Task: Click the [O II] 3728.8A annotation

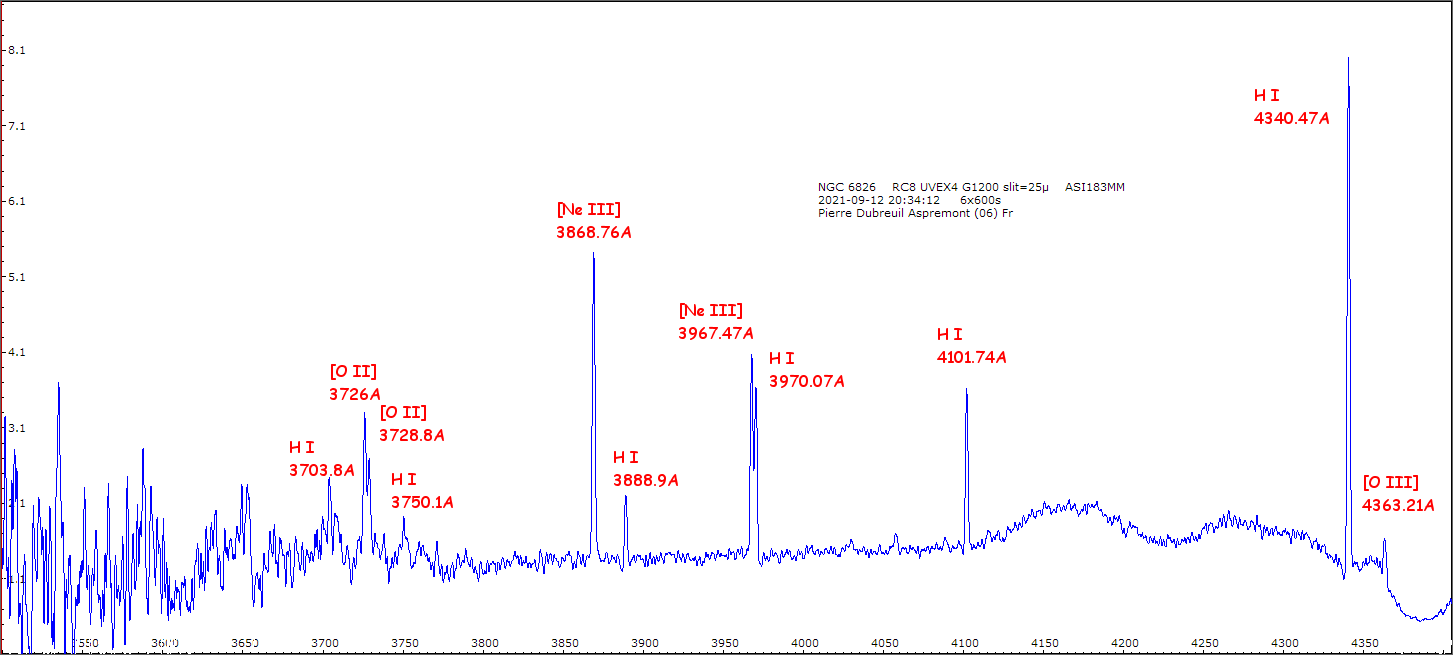Action: tap(411, 424)
